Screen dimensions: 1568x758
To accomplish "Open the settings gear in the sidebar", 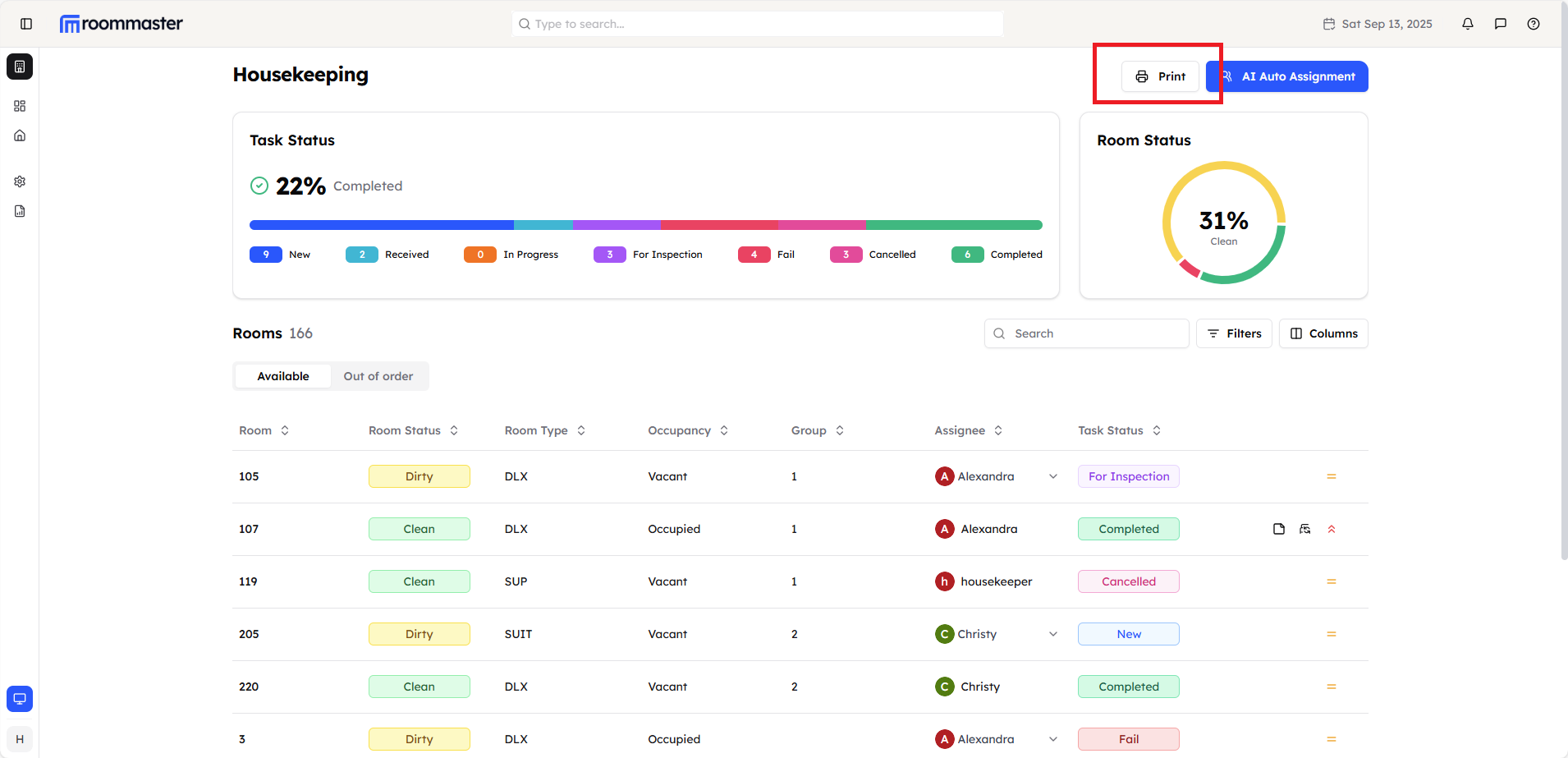I will (20, 181).
